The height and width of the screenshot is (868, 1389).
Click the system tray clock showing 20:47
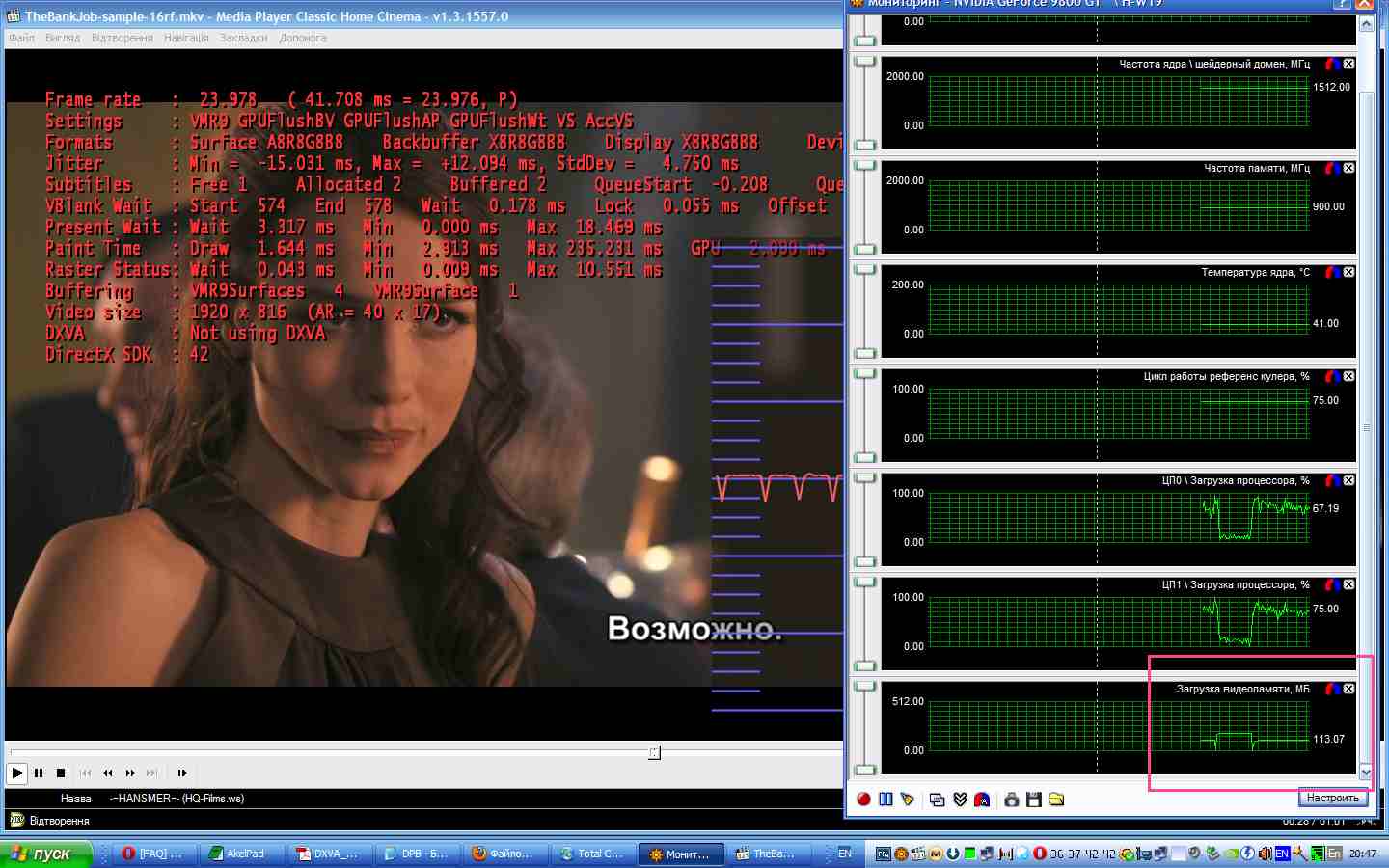click(x=1363, y=854)
